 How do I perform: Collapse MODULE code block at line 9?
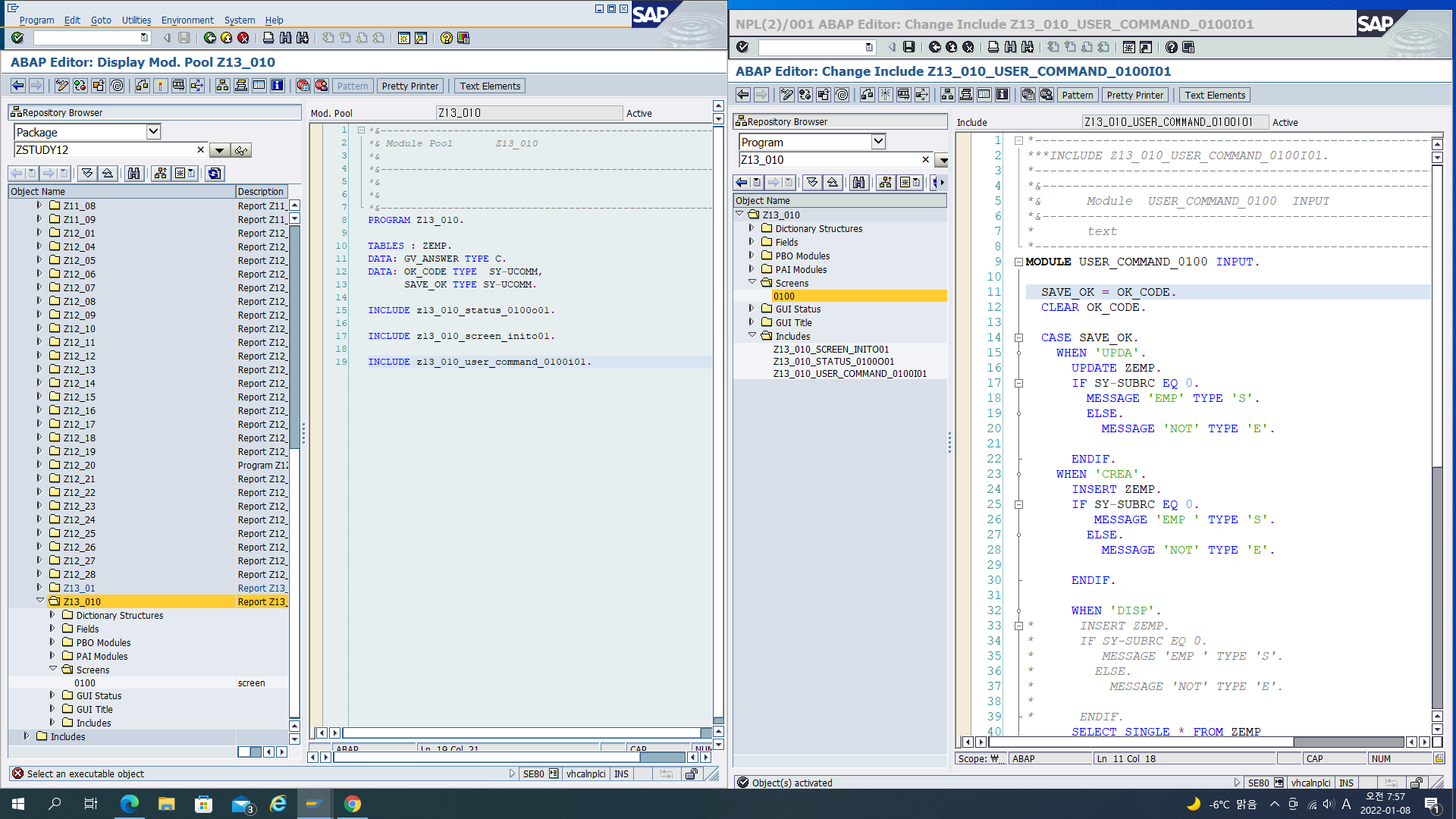(1018, 262)
